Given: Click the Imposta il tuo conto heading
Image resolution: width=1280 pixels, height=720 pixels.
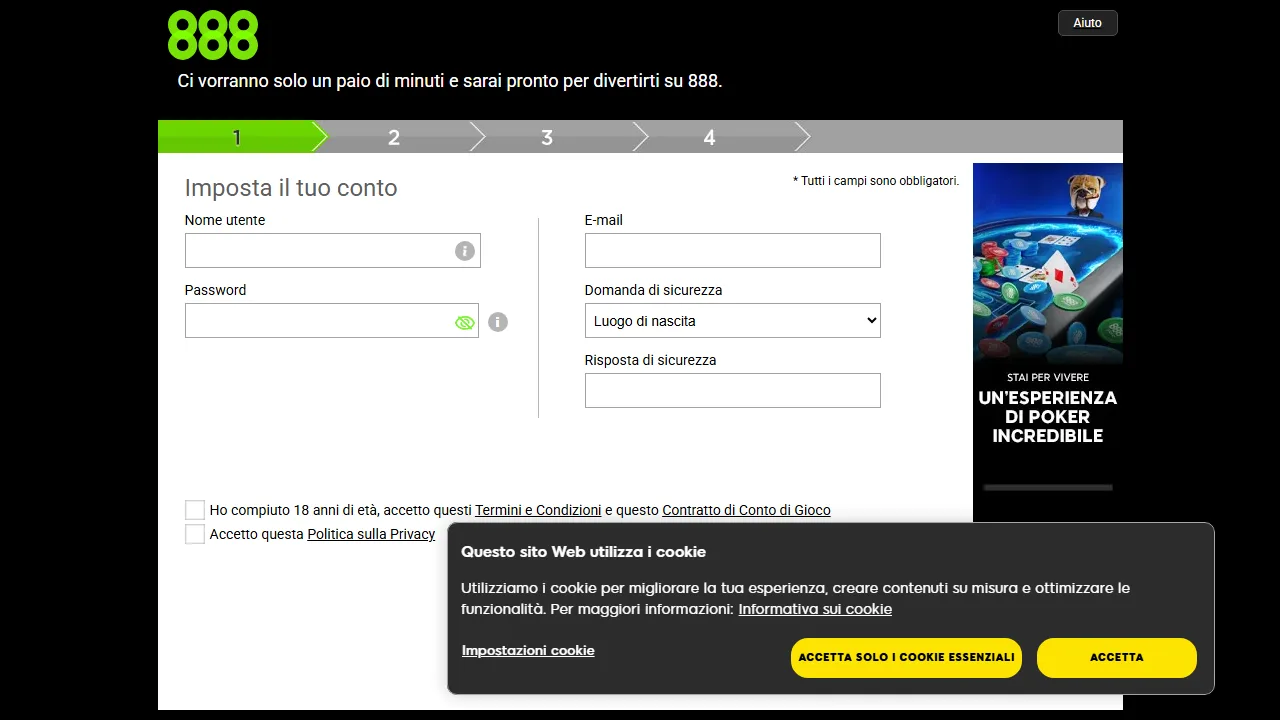Looking at the screenshot, I should point(291,188).
